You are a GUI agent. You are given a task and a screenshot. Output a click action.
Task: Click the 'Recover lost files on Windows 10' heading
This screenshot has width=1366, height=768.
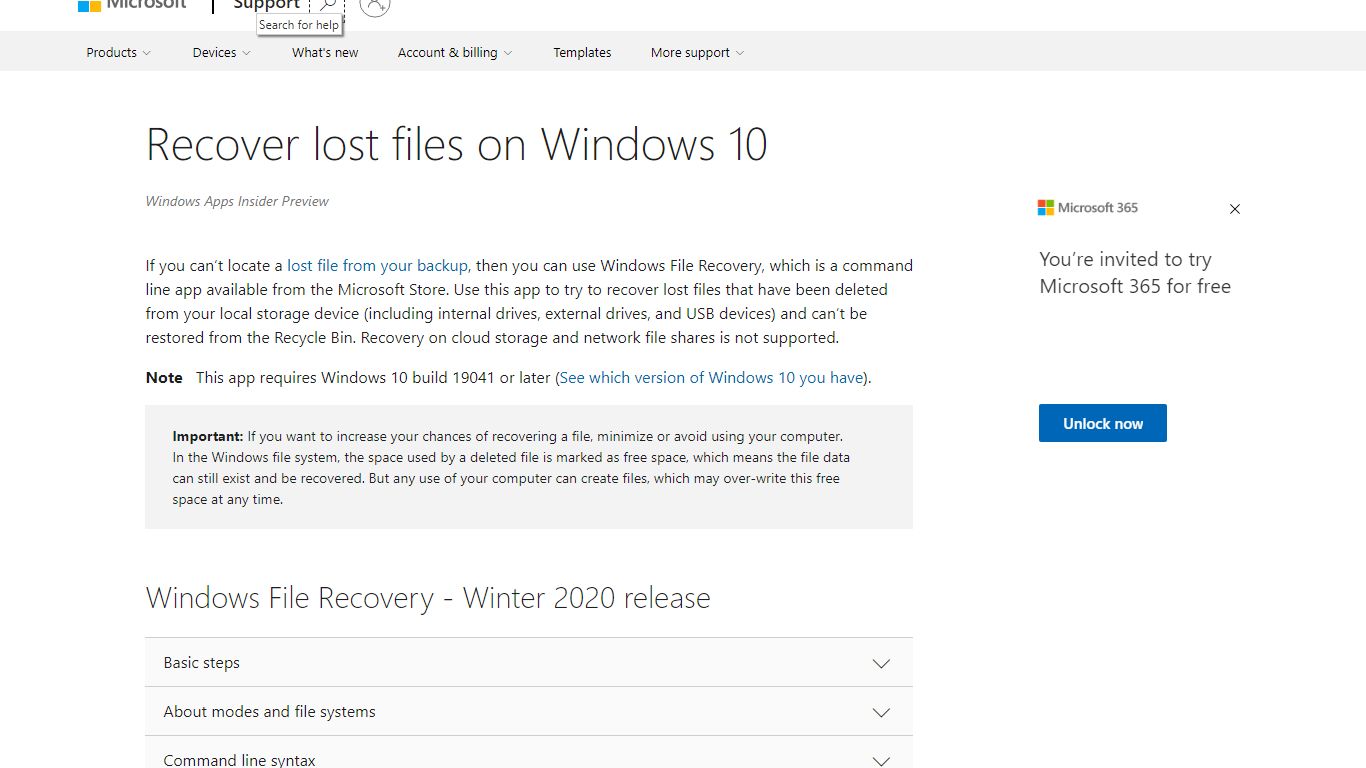click(x=457, y=144)
